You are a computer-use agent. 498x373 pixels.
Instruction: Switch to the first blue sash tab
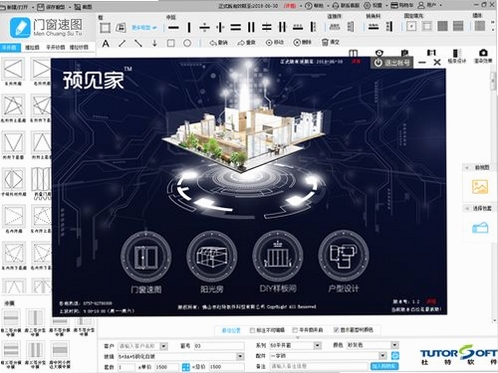[10, 47]
